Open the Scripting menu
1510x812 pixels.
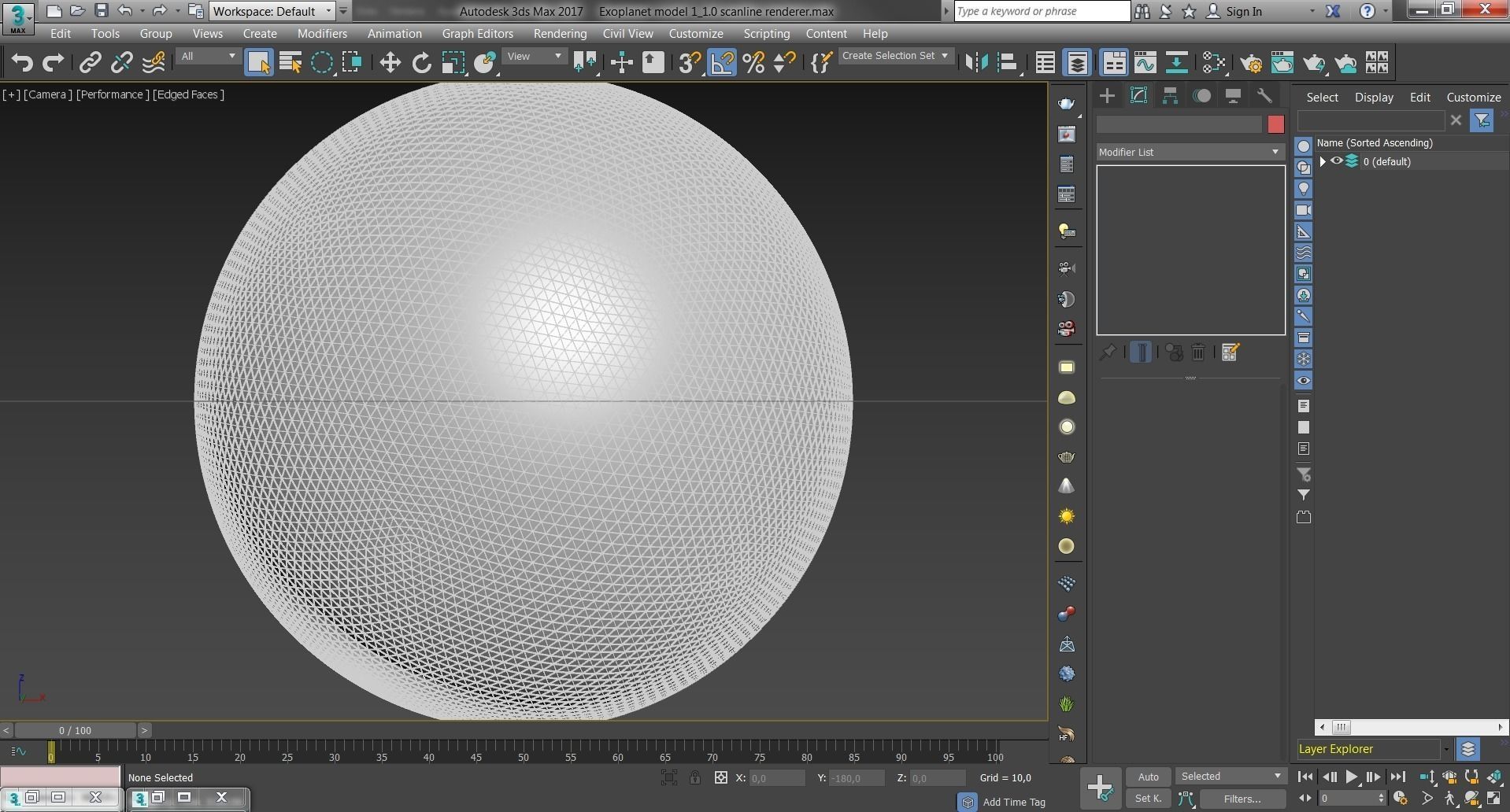coord(766,34)
